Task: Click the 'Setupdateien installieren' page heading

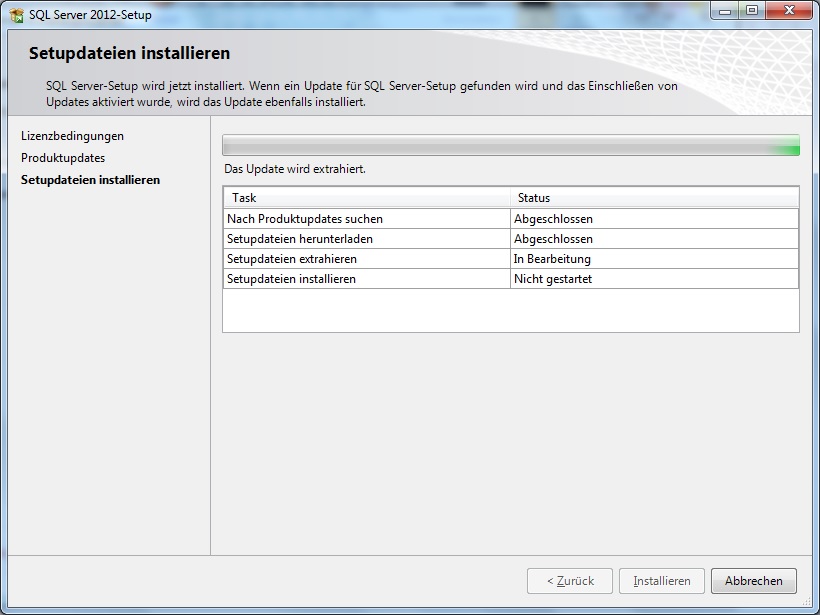Action: point(129,53)
